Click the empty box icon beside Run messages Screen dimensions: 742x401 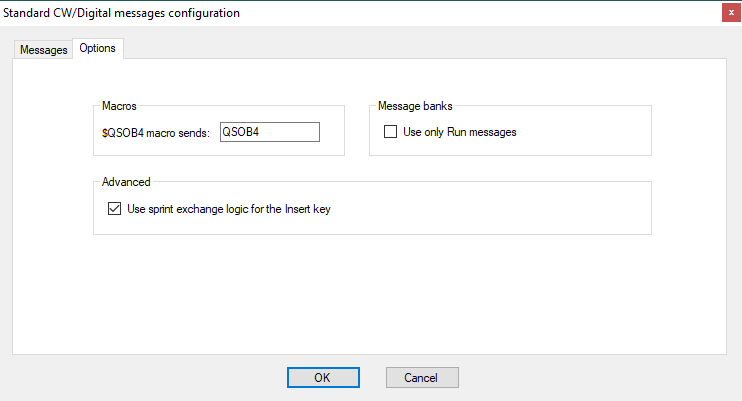click(x=390, y=132)
